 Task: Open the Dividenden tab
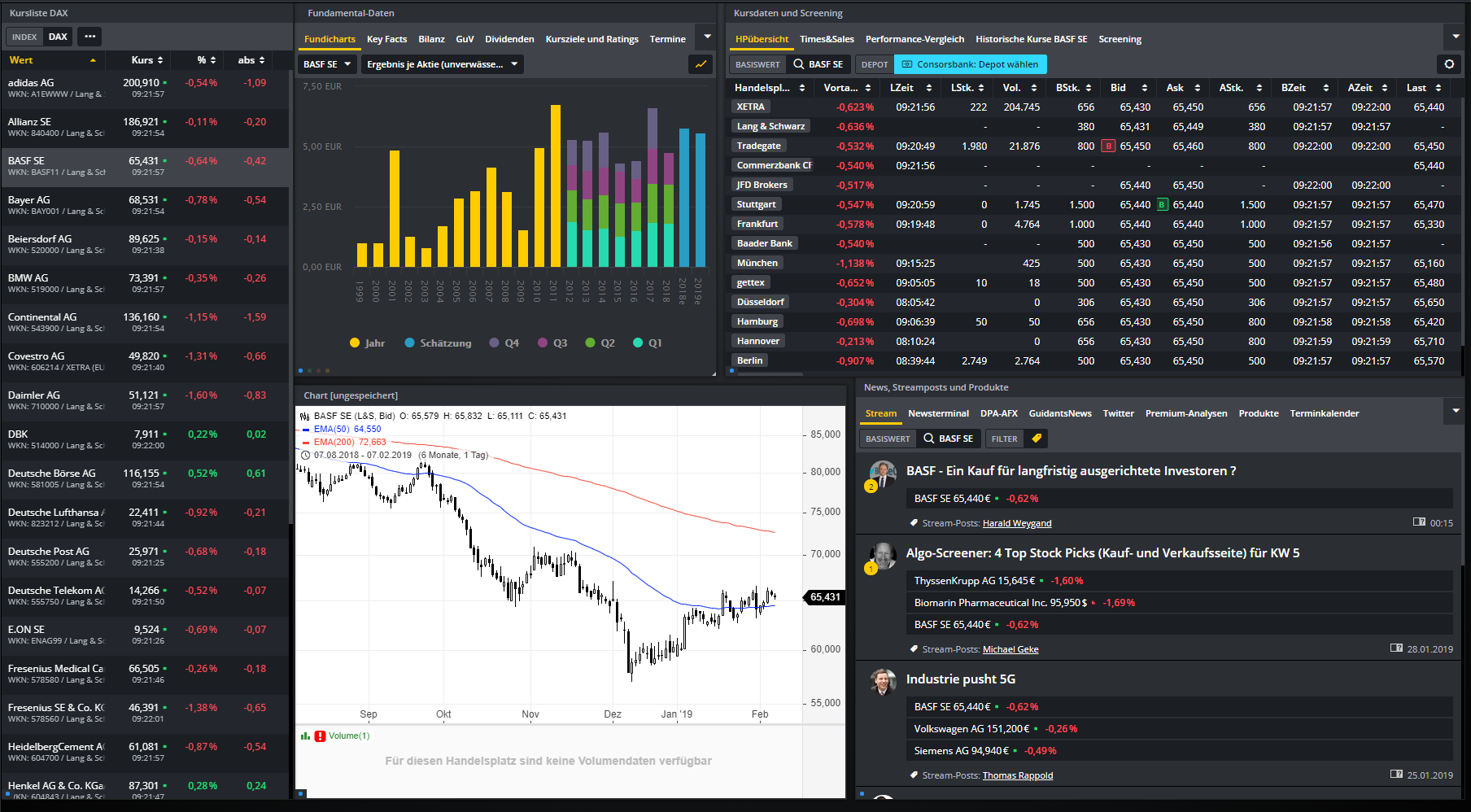(x=509, y=39)
